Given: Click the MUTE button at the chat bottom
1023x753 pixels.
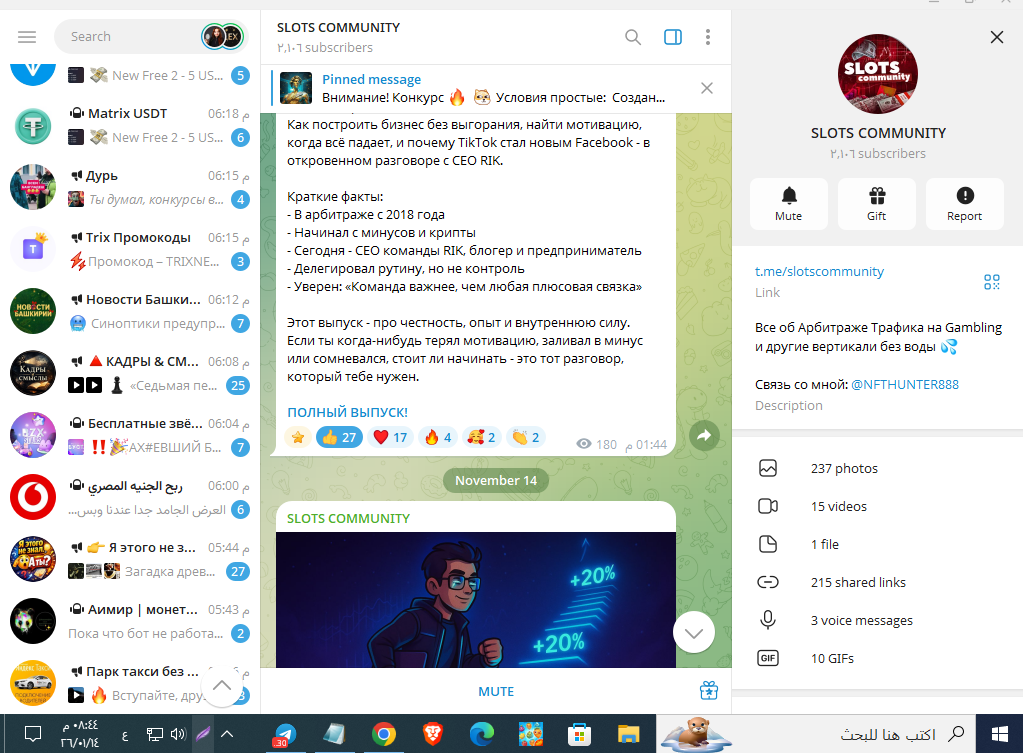Looking at the screenshot, I should pyautogui.click(x=496, y=692).
